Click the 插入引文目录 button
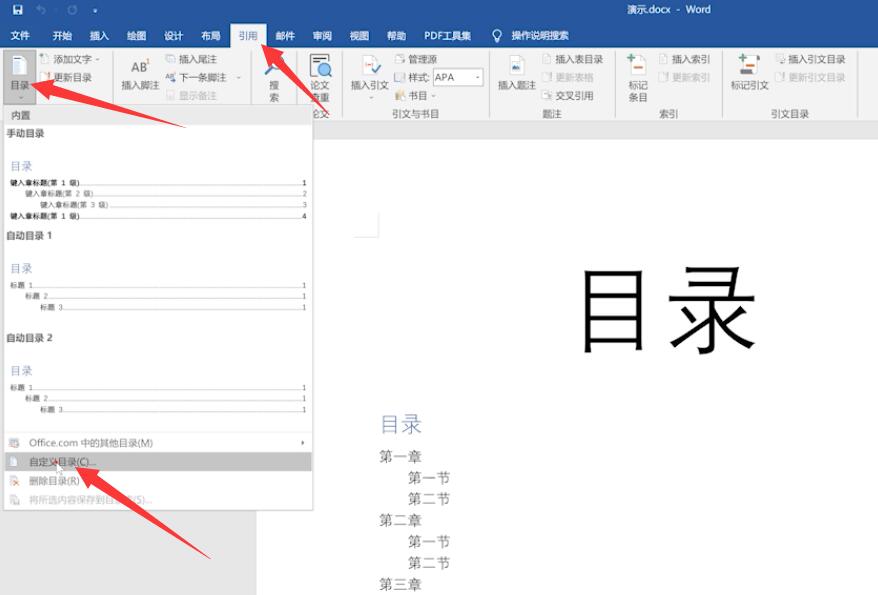 (810, 59)
